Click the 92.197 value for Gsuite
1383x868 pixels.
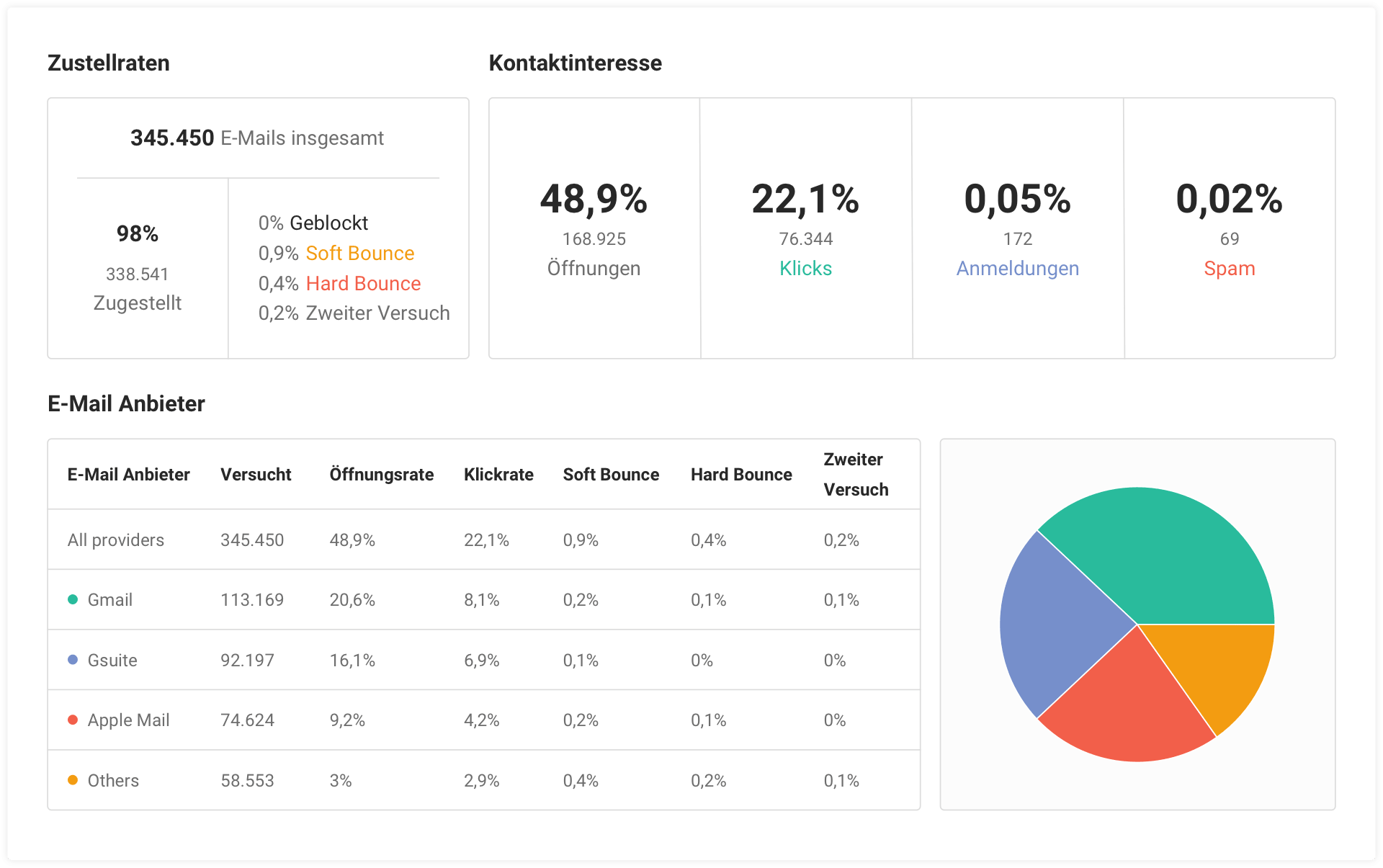pos(247,661)
